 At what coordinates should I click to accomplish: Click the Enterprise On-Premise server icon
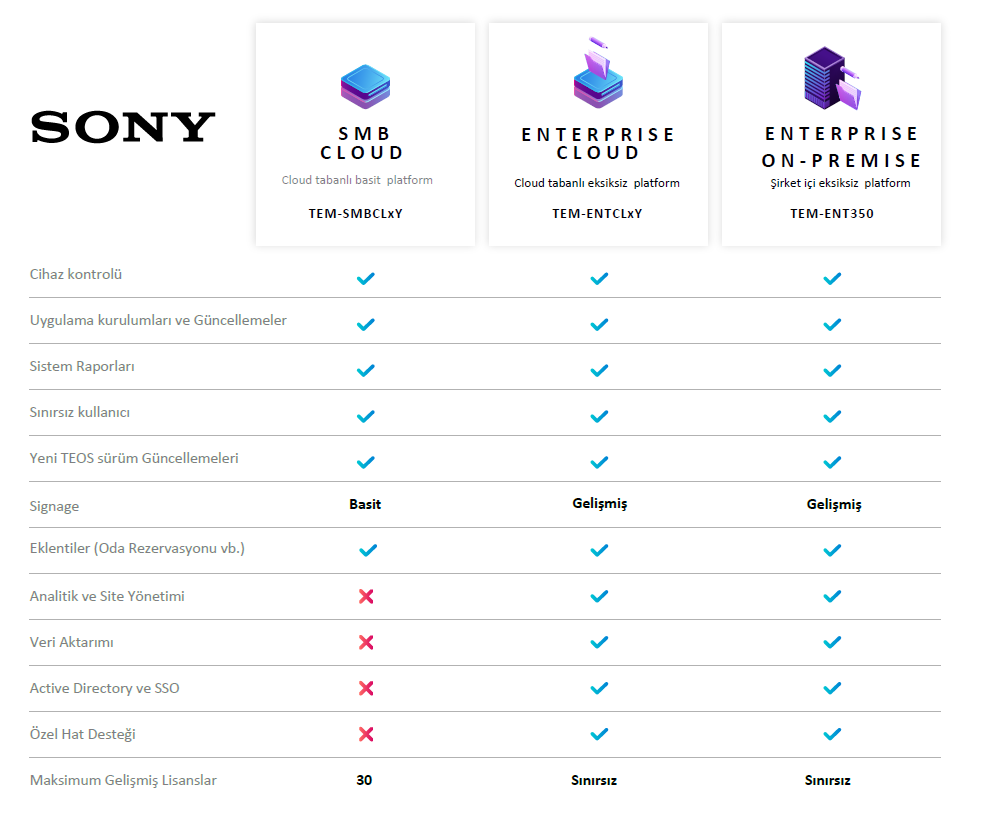(x=832, y=78)
